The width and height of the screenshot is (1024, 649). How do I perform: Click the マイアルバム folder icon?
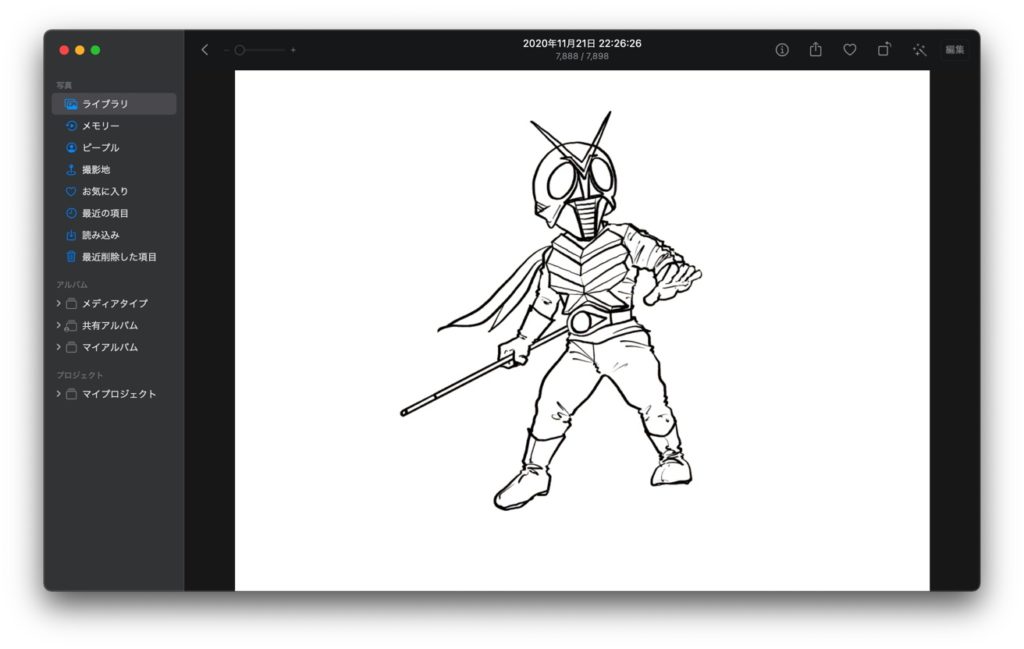(x=71, y=347)
